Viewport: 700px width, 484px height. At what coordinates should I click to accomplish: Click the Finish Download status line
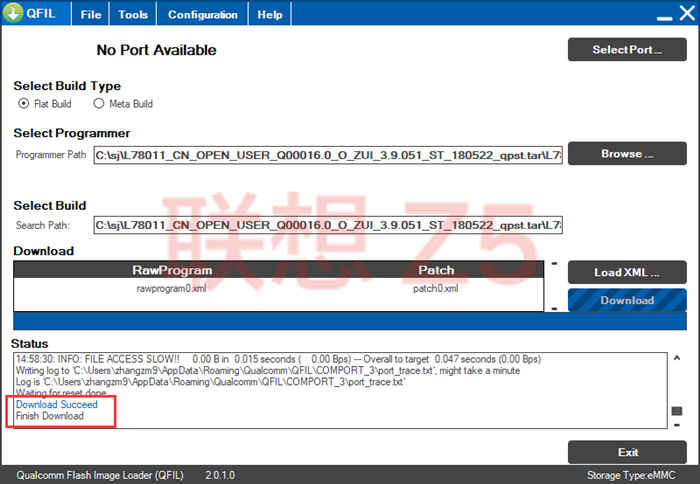(x=50, y=416)
